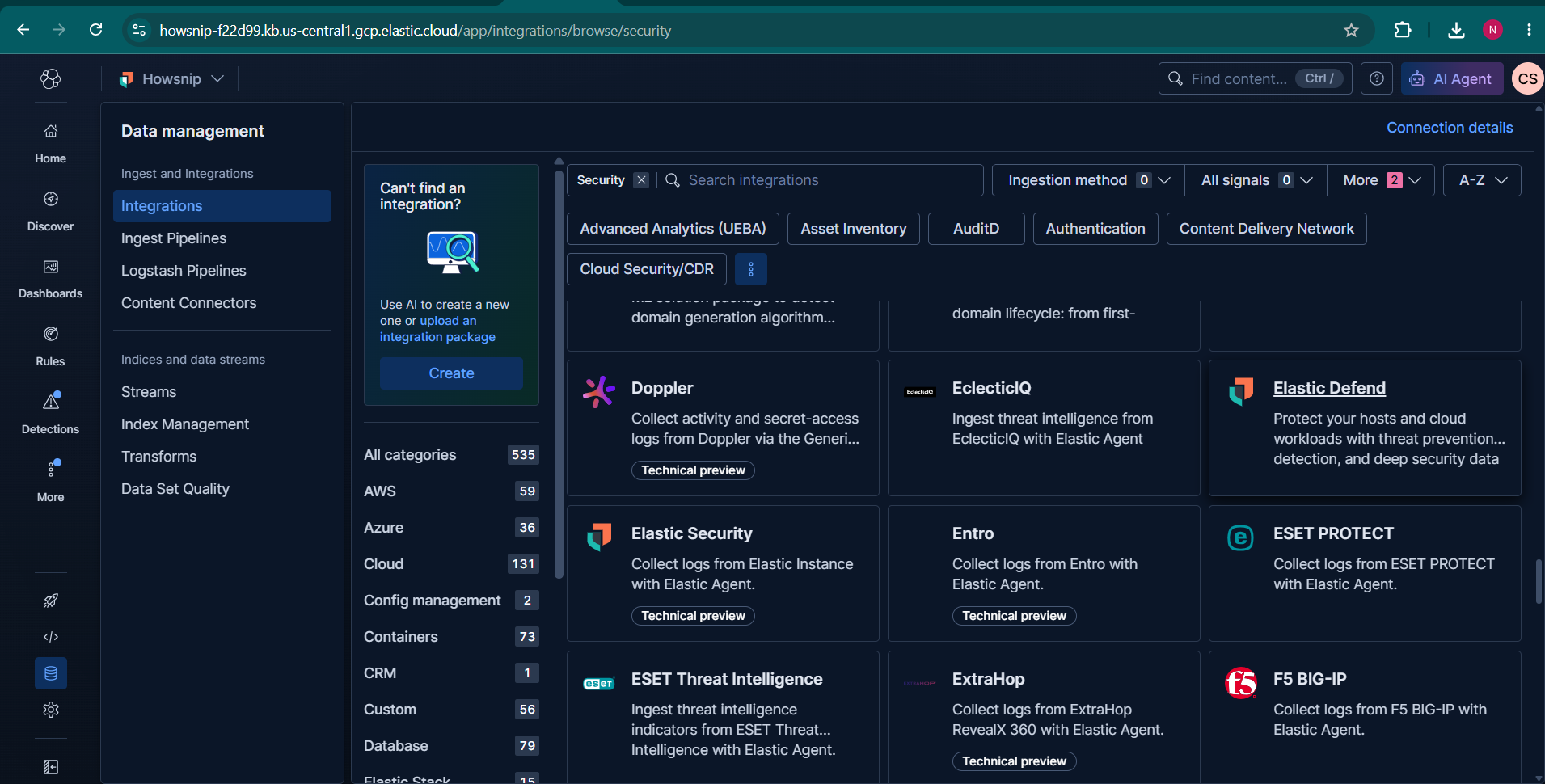Image resolution: width=1545 pixels, height=784 pixels.
Task: Go back to the previous browser page
Action: click(23, 30)
